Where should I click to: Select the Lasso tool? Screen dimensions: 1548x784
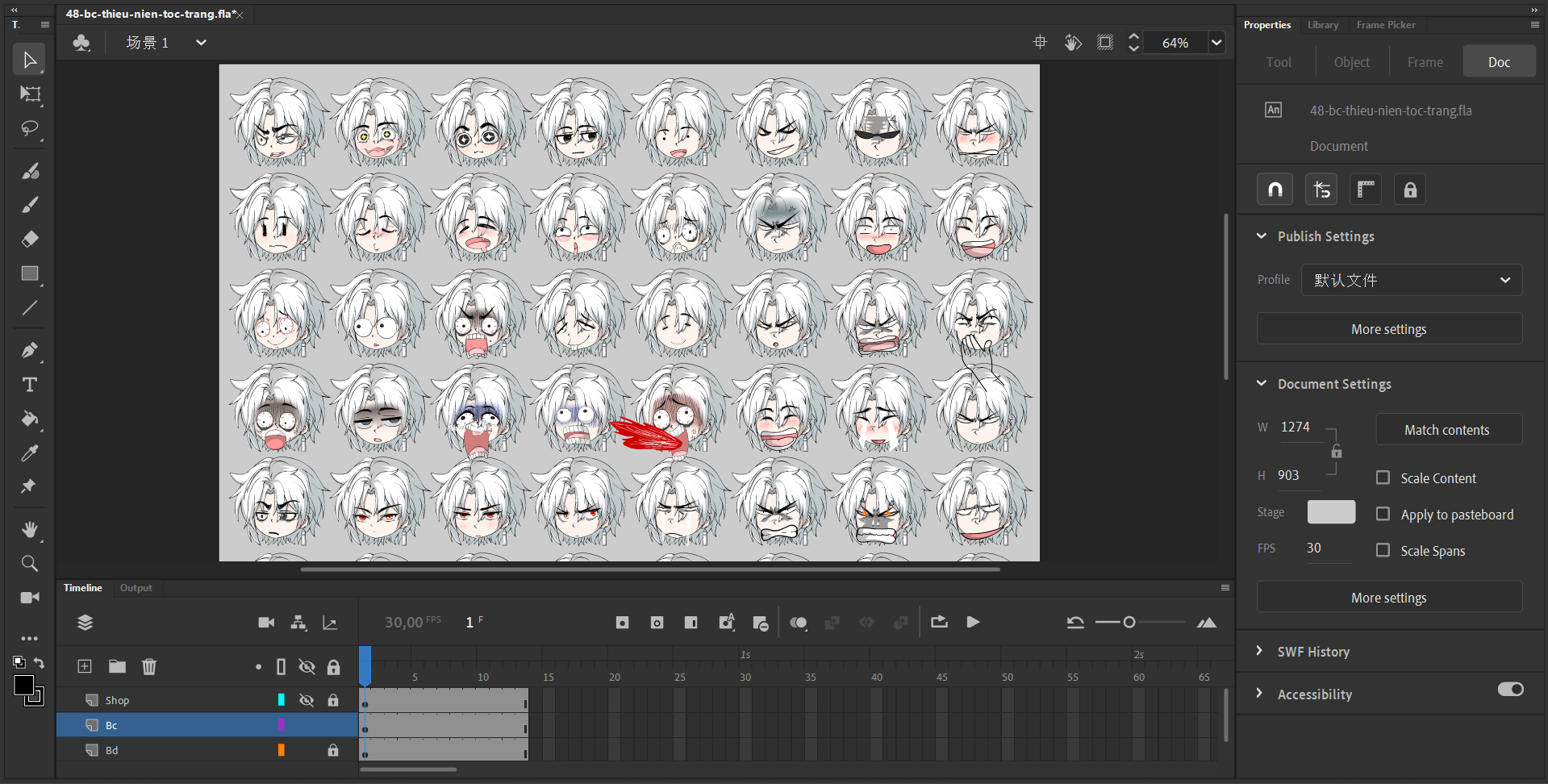pyautogui.click(x=30, y=129)
